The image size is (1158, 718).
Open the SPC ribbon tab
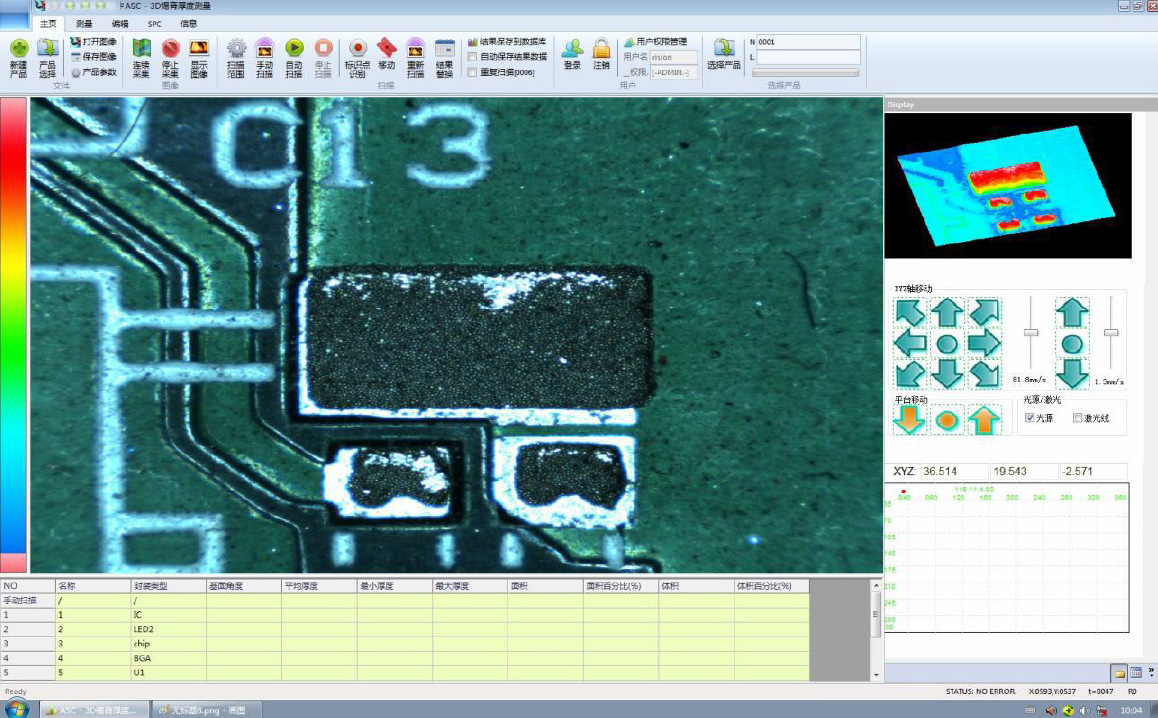point(154,24)
